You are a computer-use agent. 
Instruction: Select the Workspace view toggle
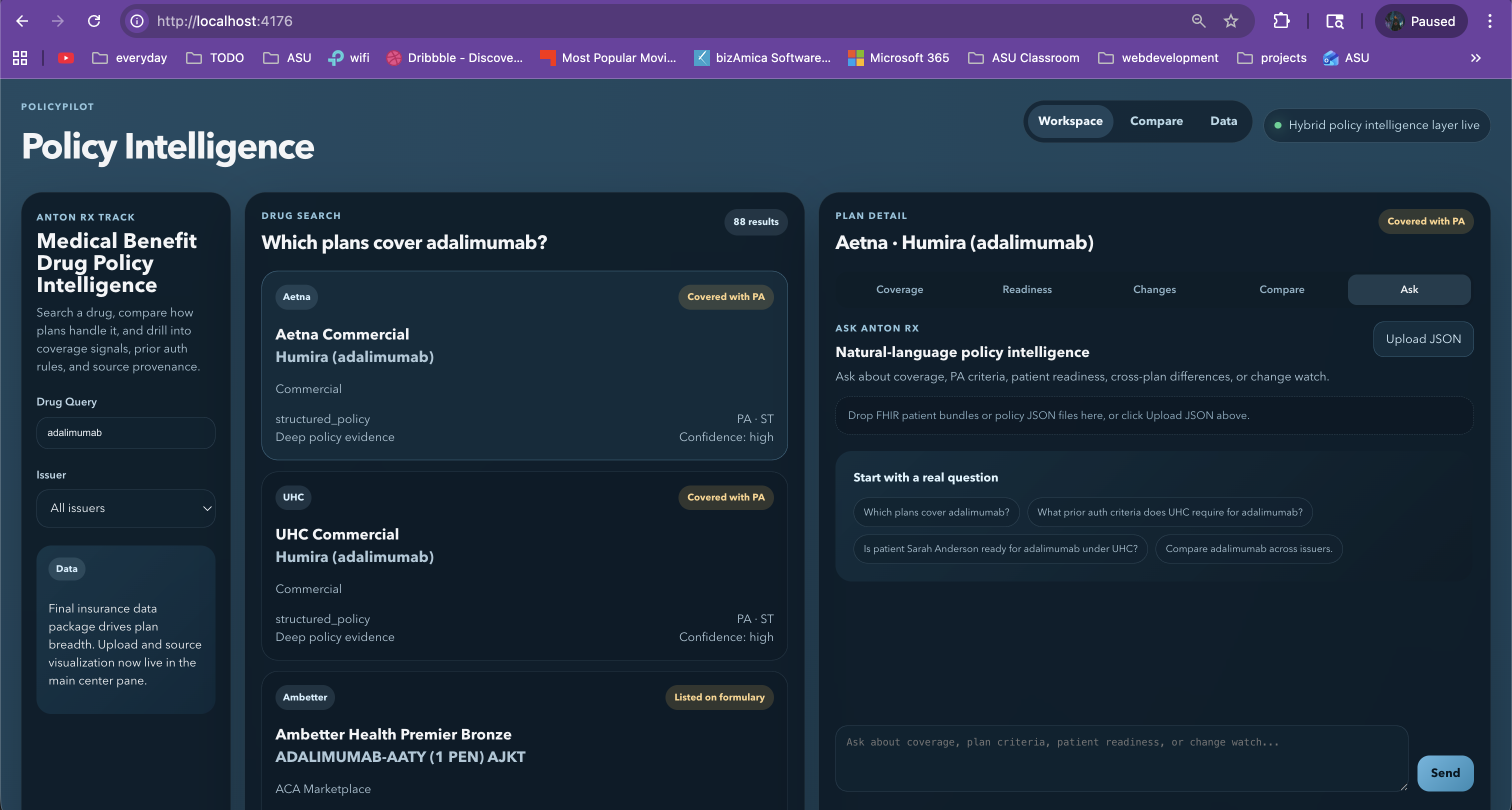(1070, 121)
